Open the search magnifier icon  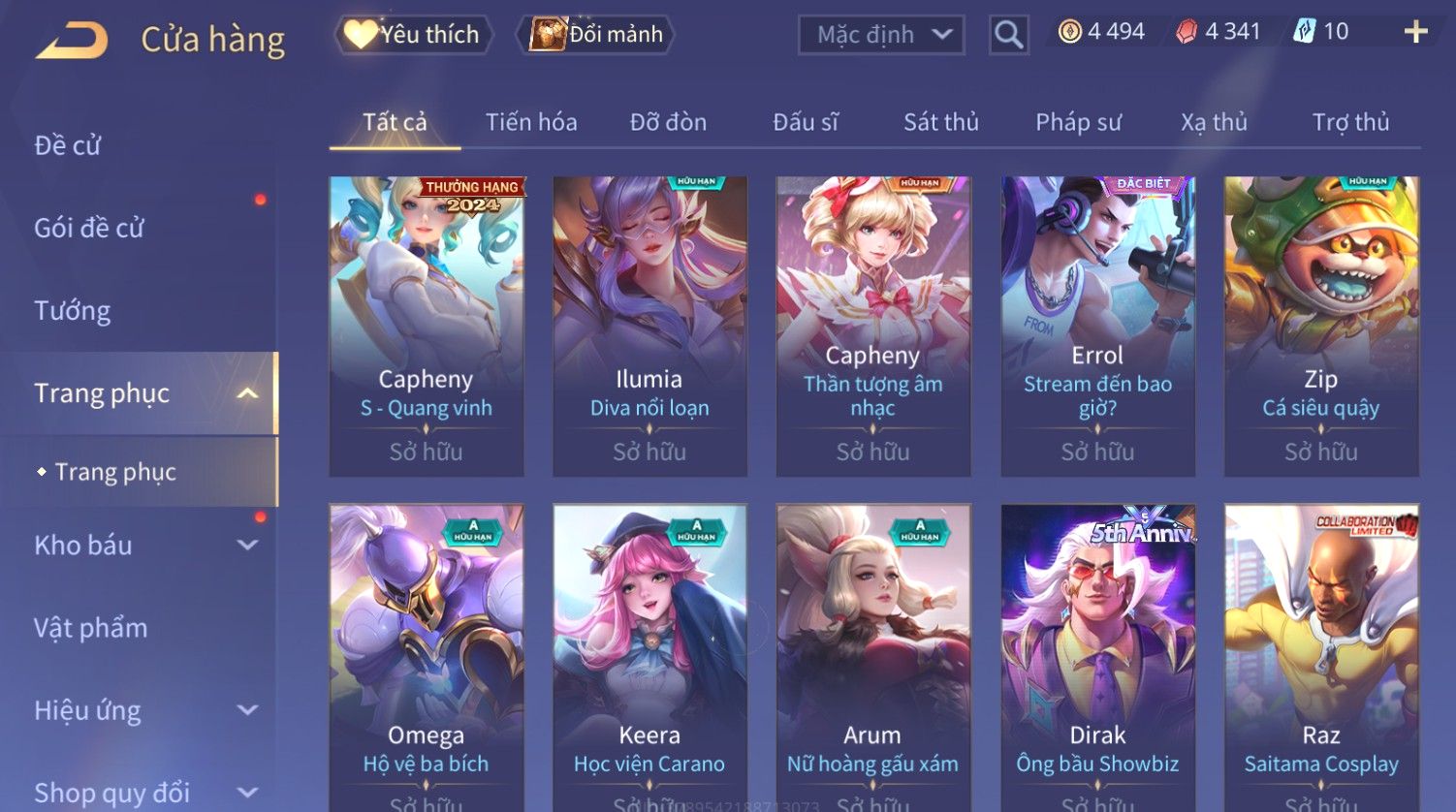1008,35
